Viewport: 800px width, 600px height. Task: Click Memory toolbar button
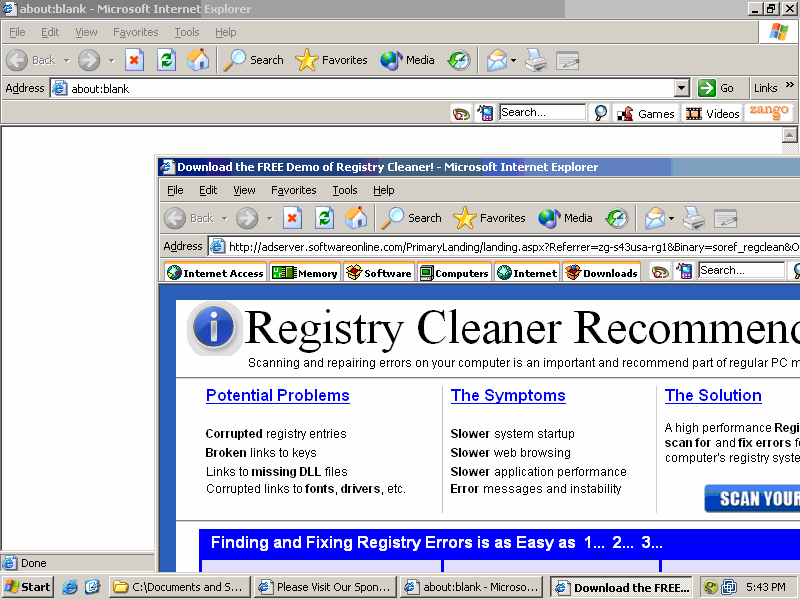pyautogui.click(x=305, y=273)
